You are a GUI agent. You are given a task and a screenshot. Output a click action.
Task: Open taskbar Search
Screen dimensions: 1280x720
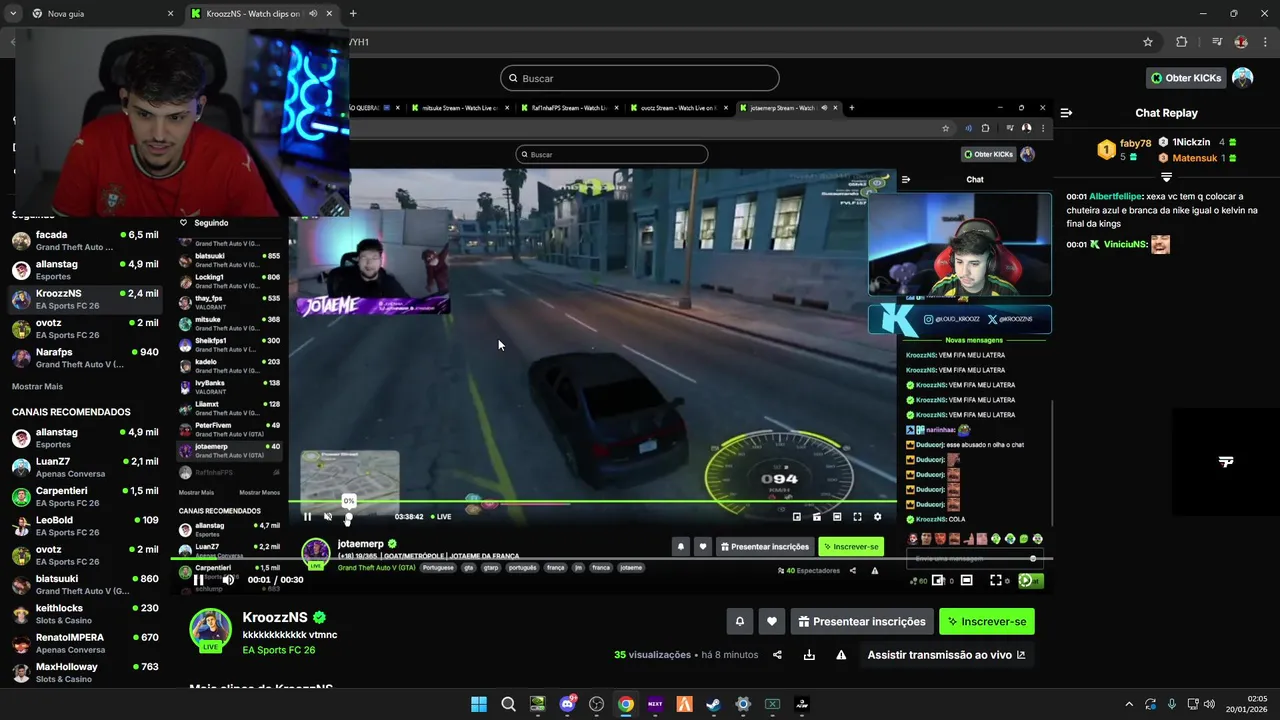tap(508, 704)
